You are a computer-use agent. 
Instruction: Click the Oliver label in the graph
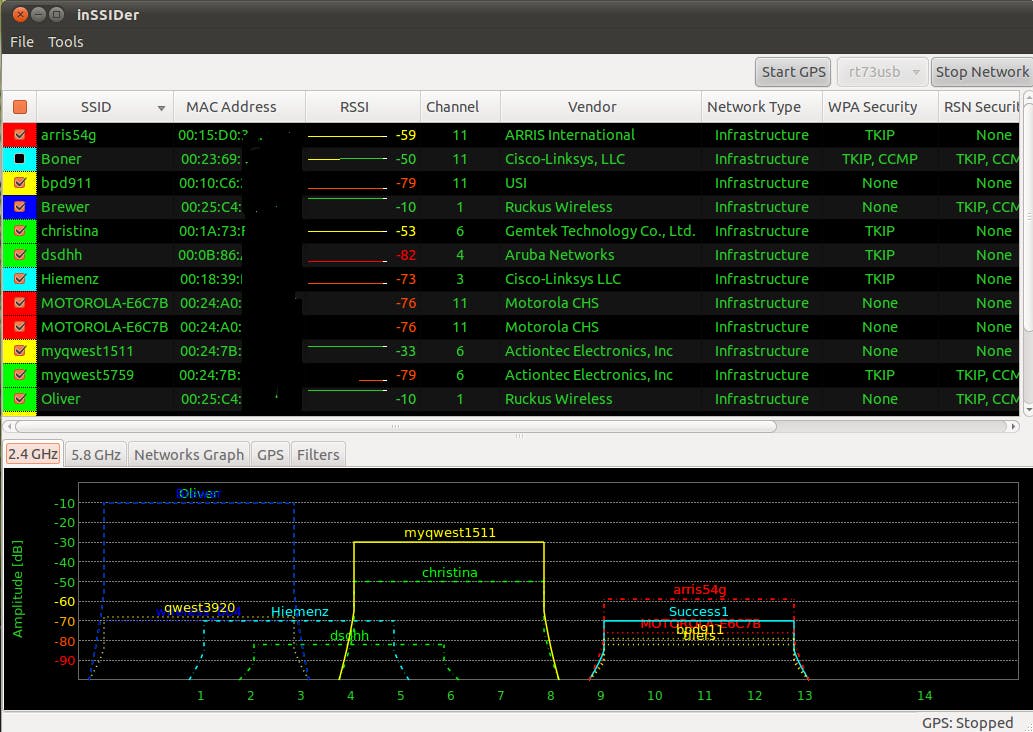tap(199, 493)
